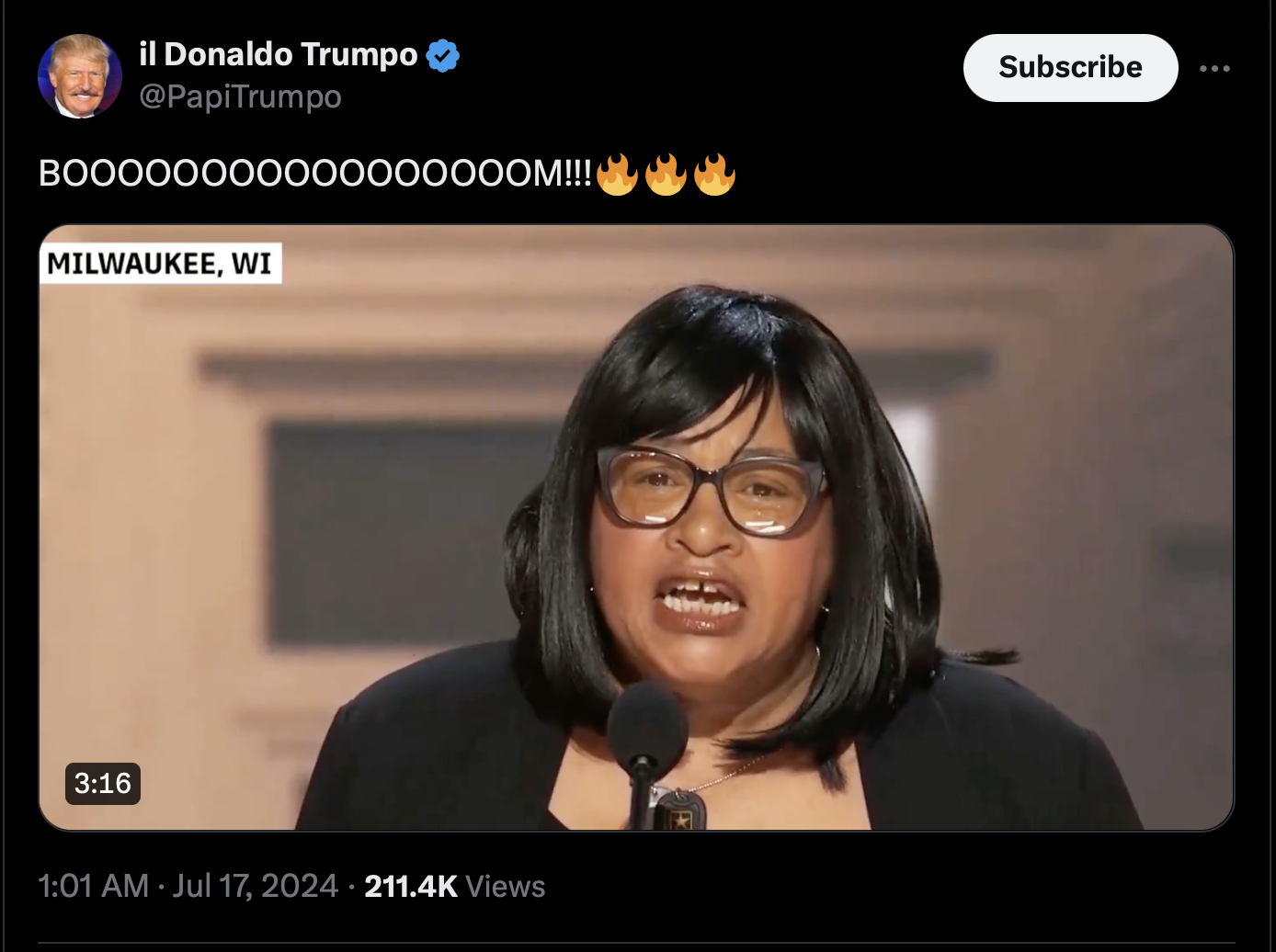Click the last fire emoji in the tweet
The image size is (1276, 952).
point(714,174)
